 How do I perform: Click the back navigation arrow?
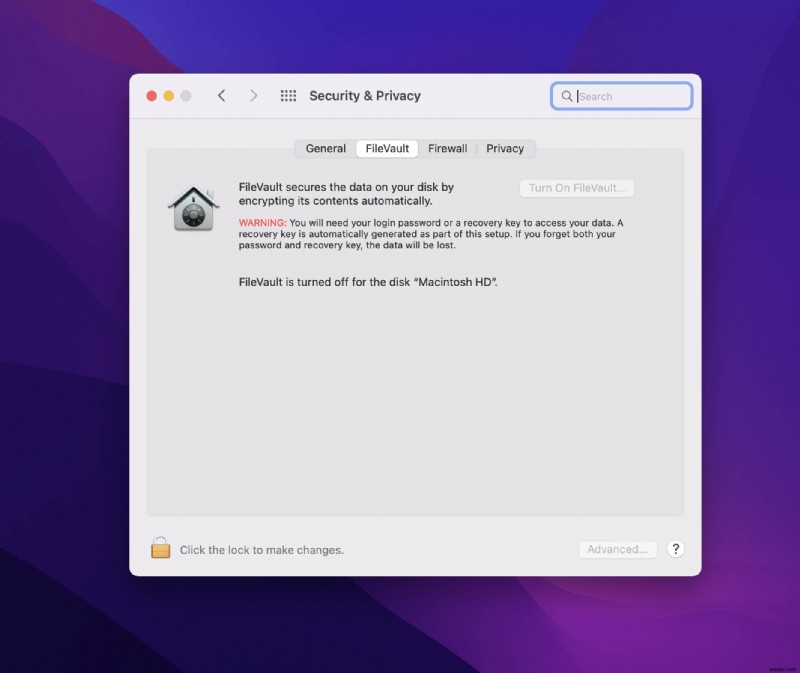click(222, 95)
